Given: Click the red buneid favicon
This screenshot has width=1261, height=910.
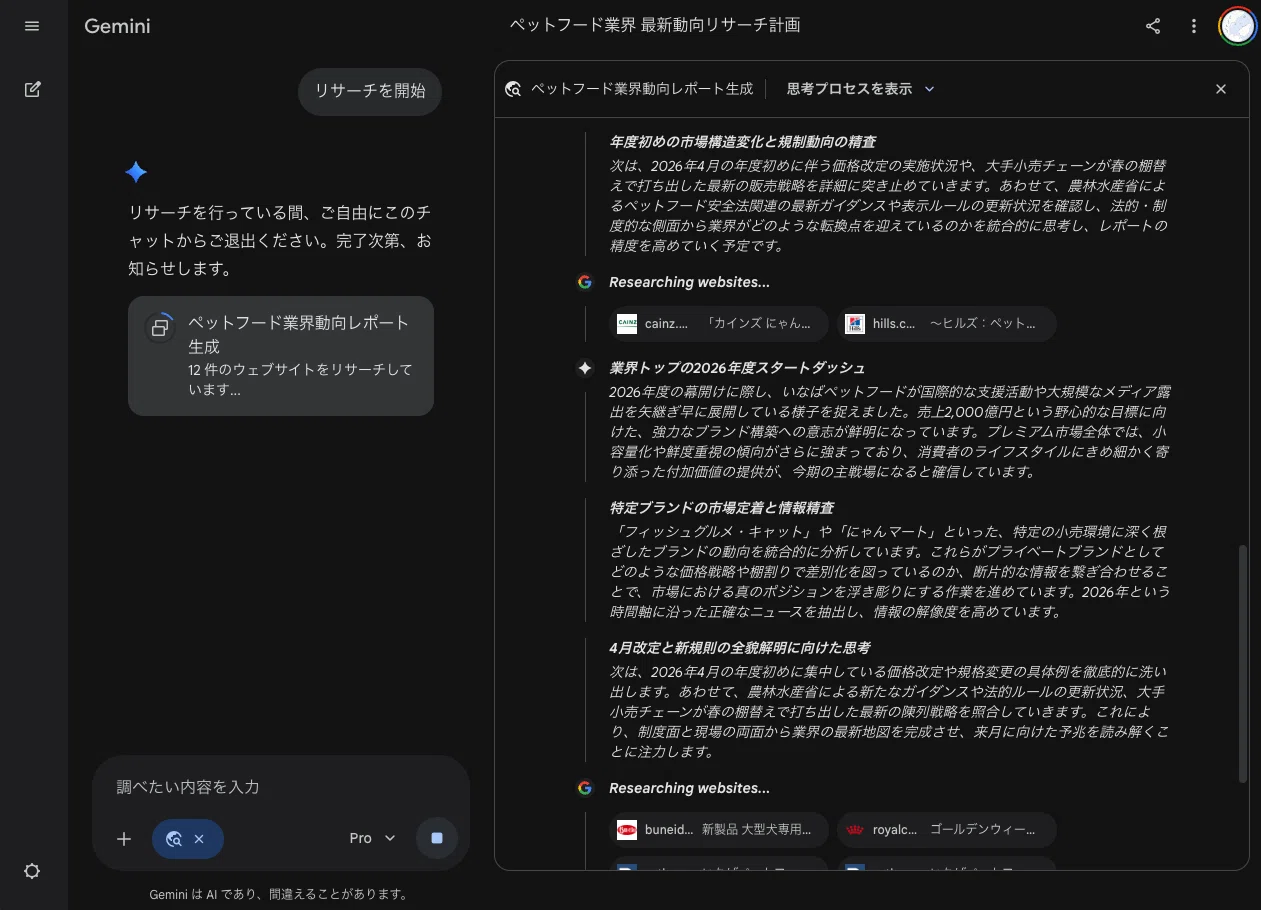Looking at the screenshot, I should [x=627, y=829].
